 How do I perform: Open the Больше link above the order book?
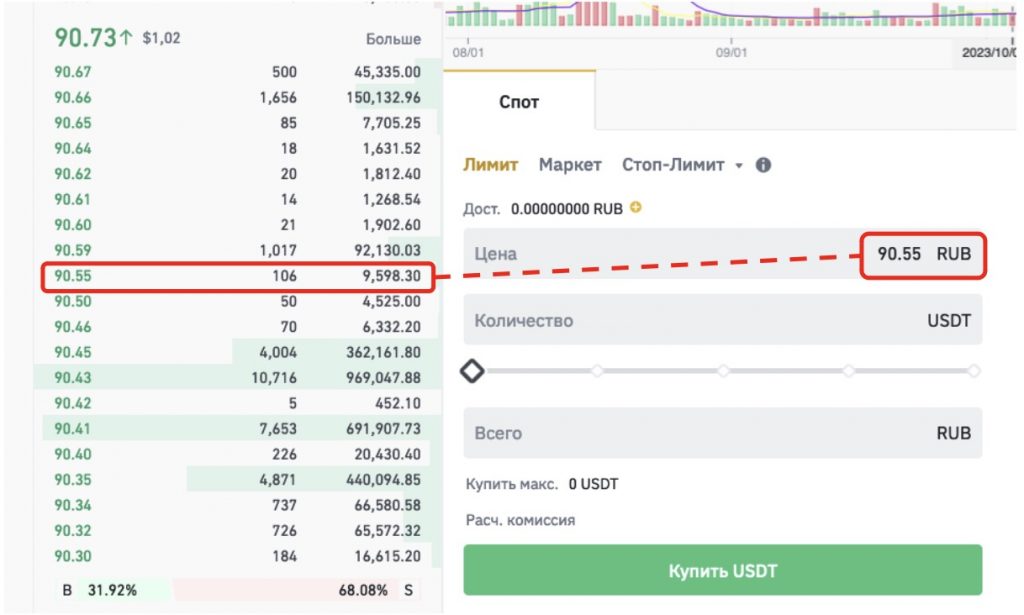click(x=393, y=39)
